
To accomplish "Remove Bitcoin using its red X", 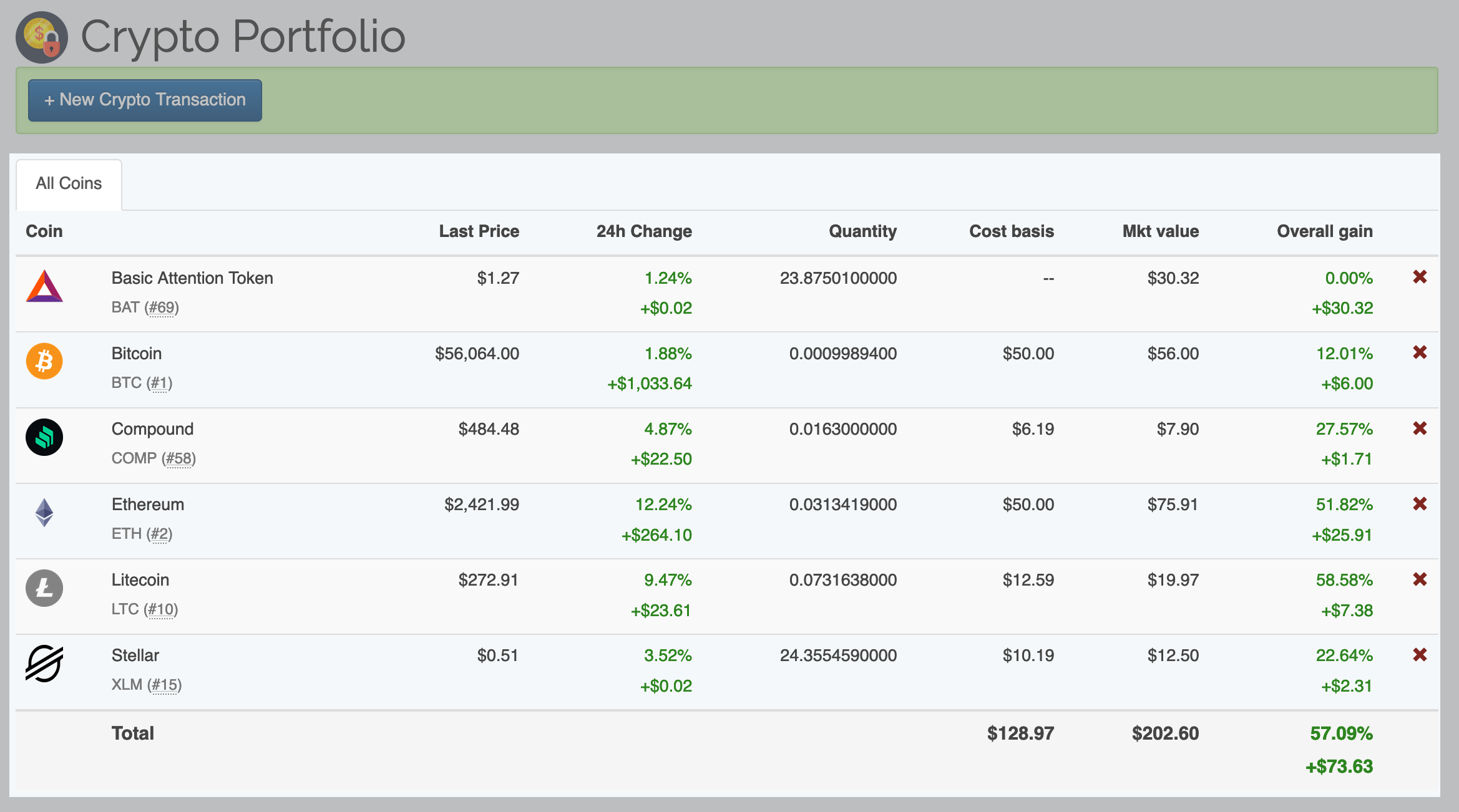I will 1420,352.
